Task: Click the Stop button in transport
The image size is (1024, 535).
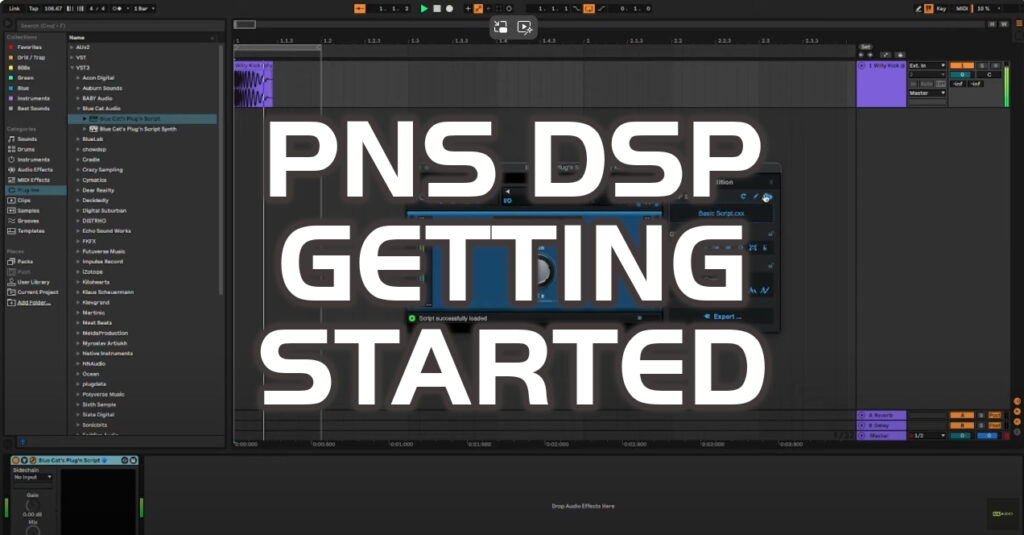Action: pos(437,8)
